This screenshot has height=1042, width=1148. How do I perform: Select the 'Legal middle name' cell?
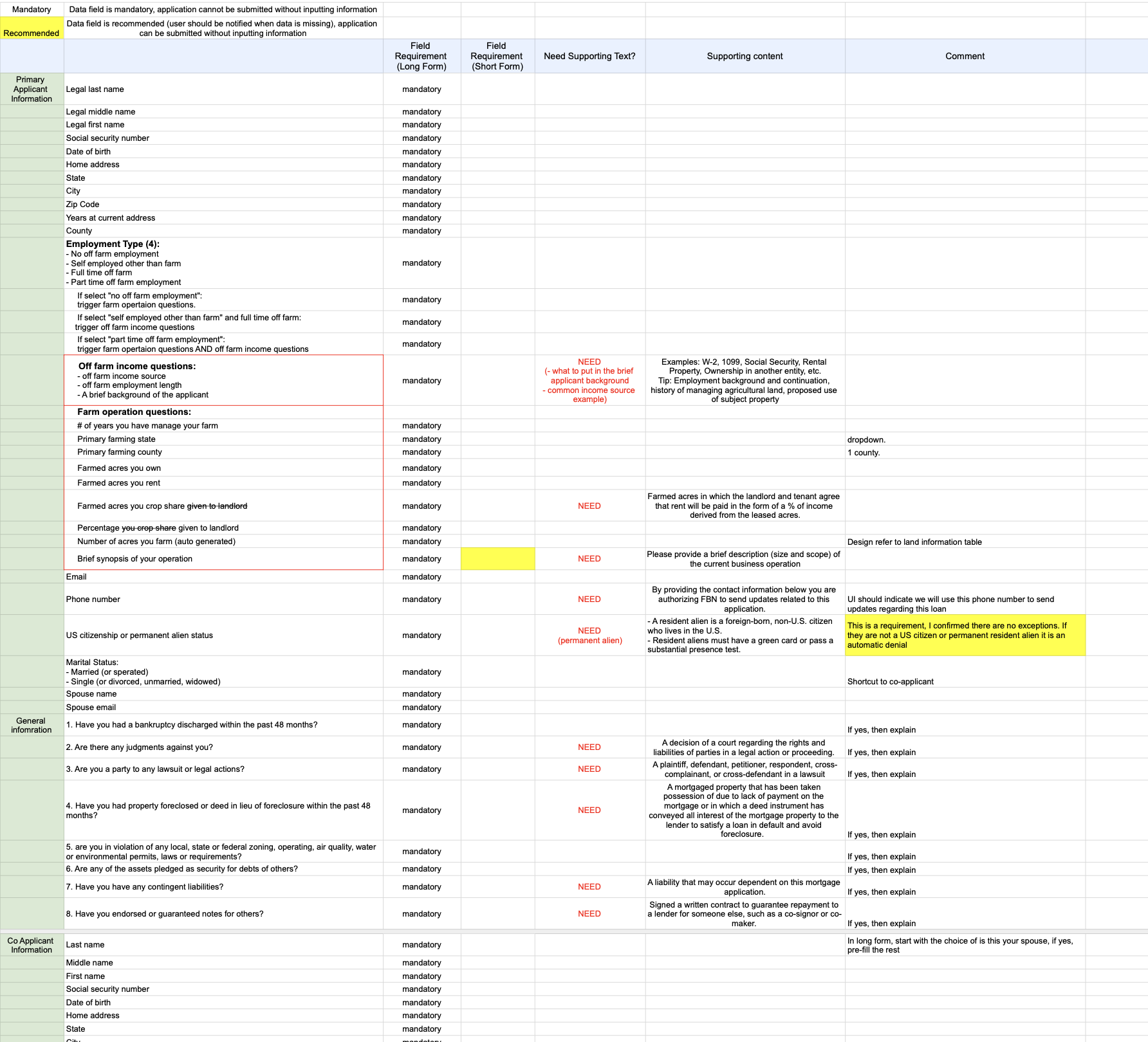223,112
